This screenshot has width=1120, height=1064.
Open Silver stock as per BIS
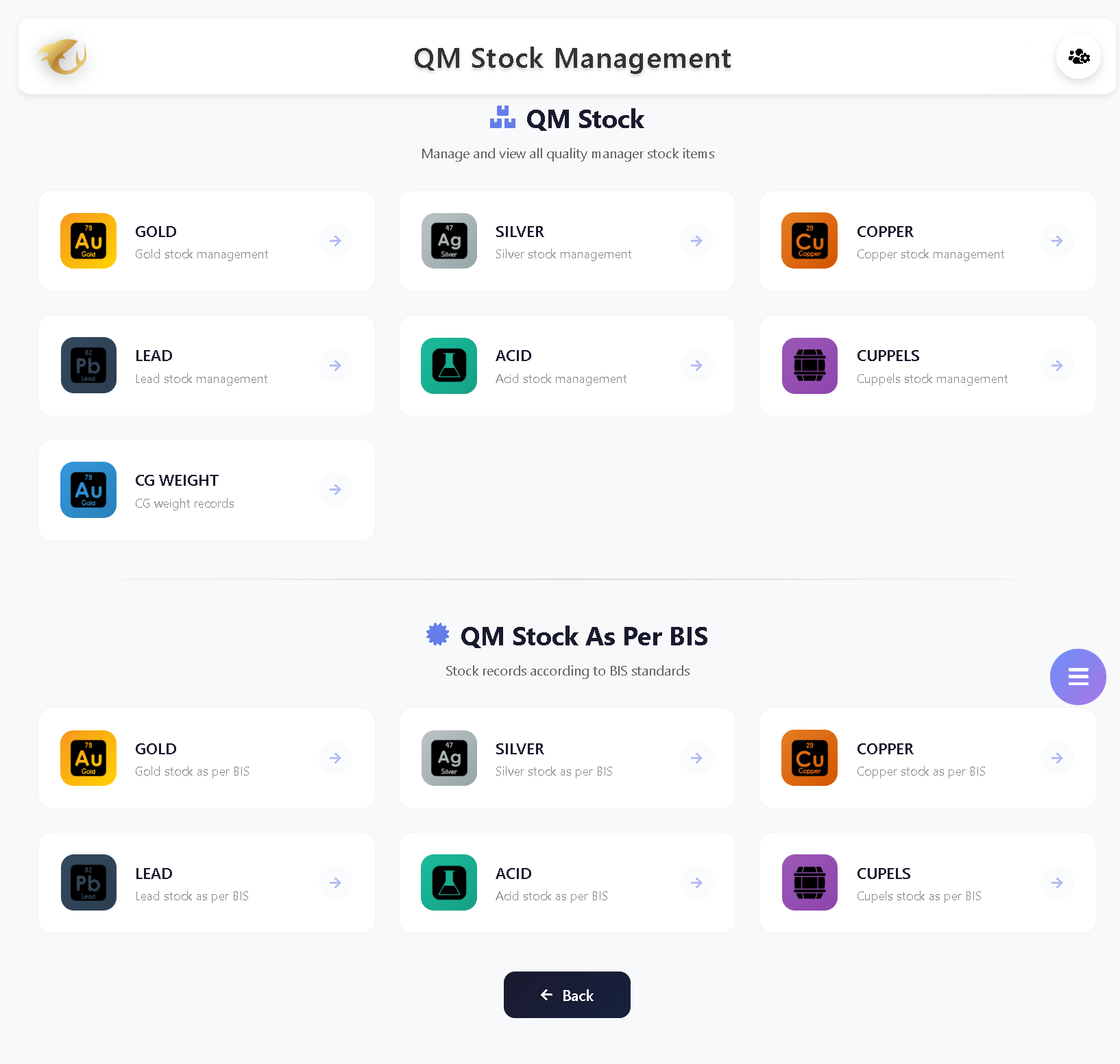pyautogui.click(x=566, y=758)
